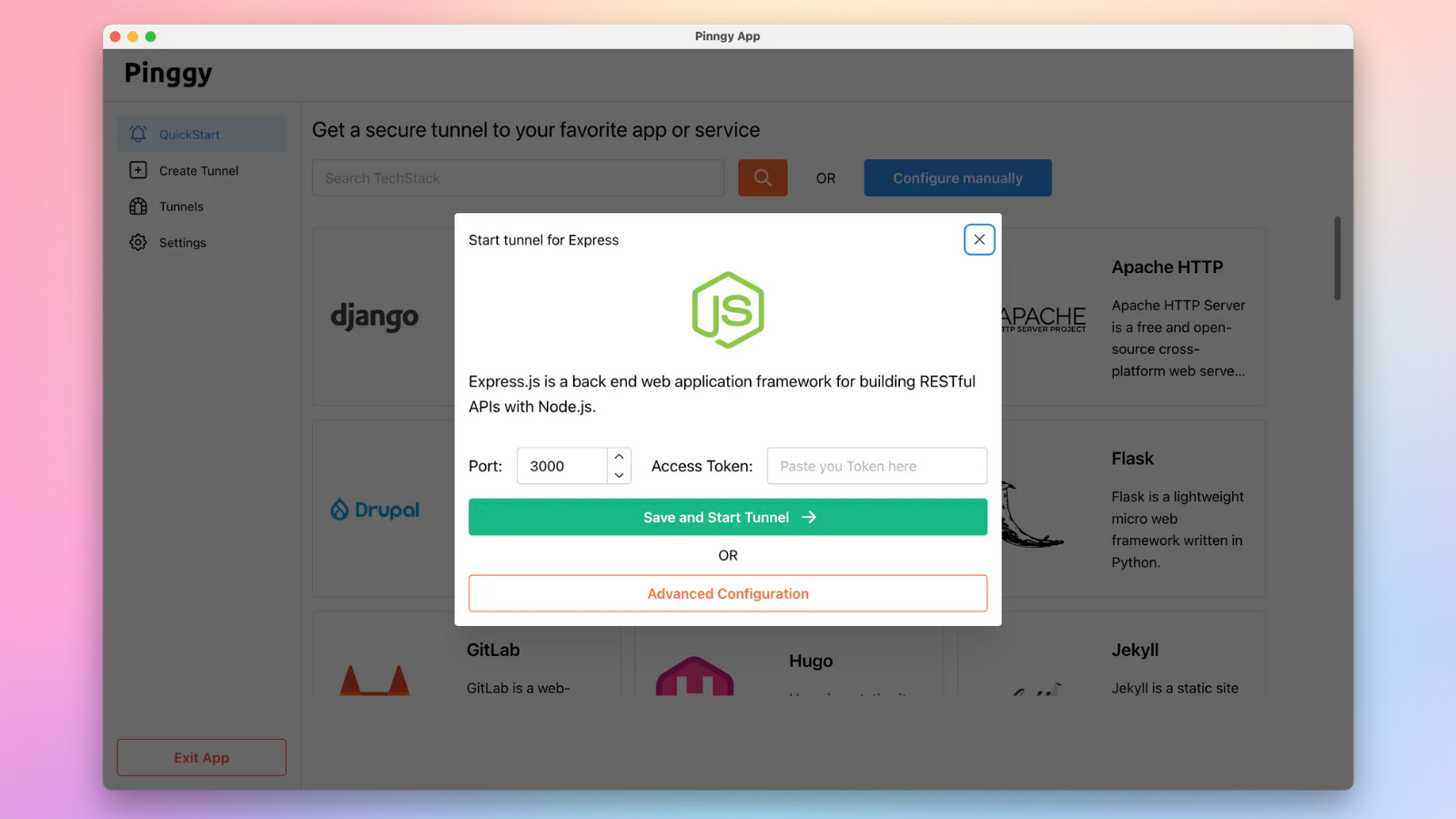Click the Create Tunnel plus icon
This screenshot has height=819, width=1456.
point(138,170)
